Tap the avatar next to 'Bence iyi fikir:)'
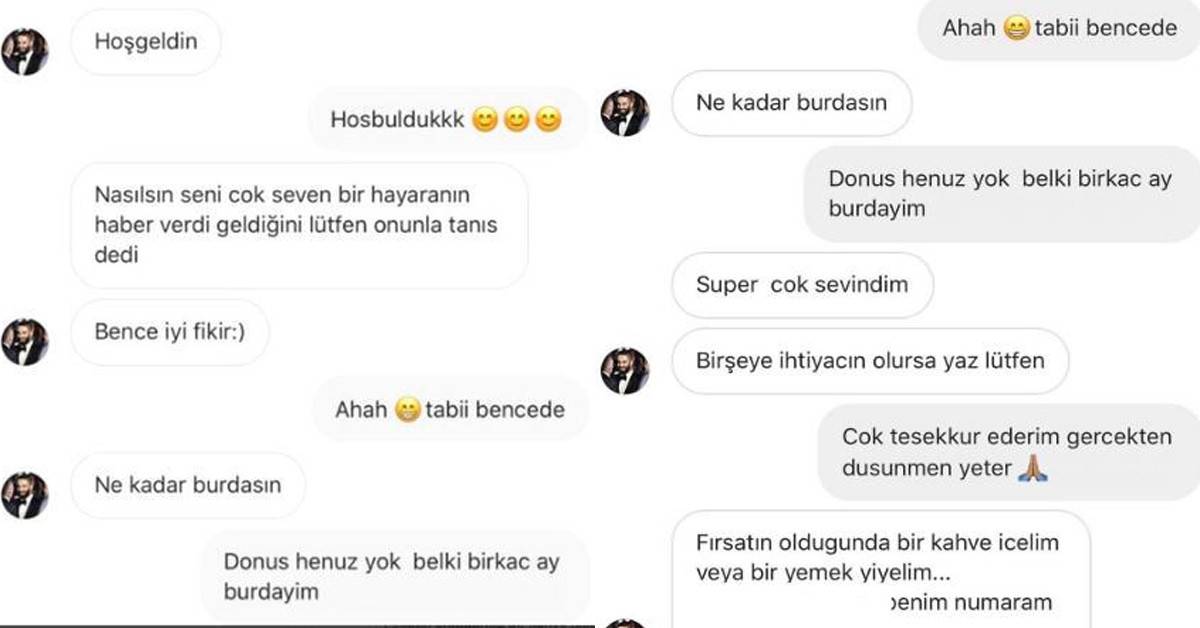The width and height of the screenshot is (1200, 628). tap(25, 342)
